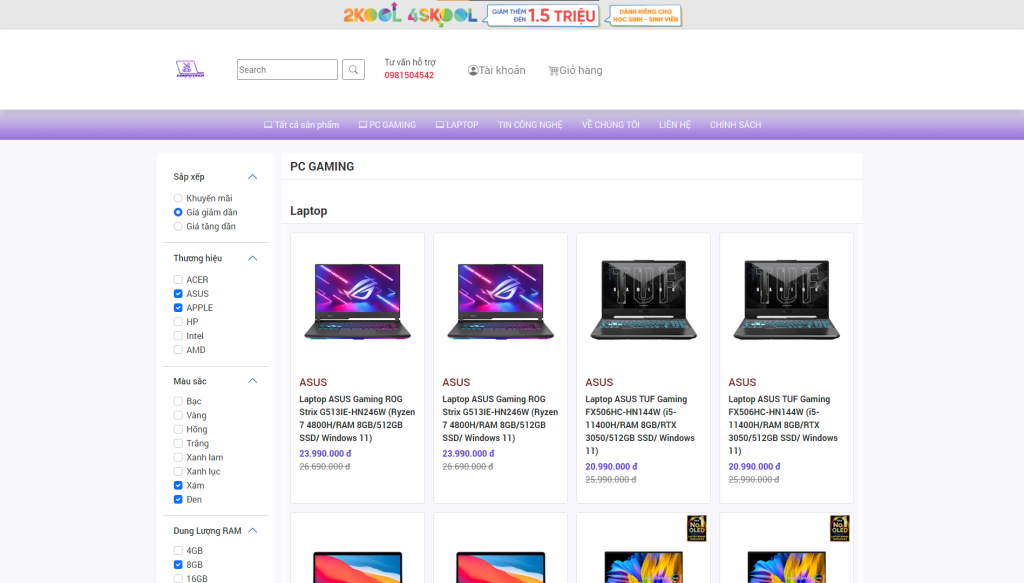The image size is (1024, 583).
Task: Open the Giỏ hàng shopping cart icon
Action: (553, 71)
